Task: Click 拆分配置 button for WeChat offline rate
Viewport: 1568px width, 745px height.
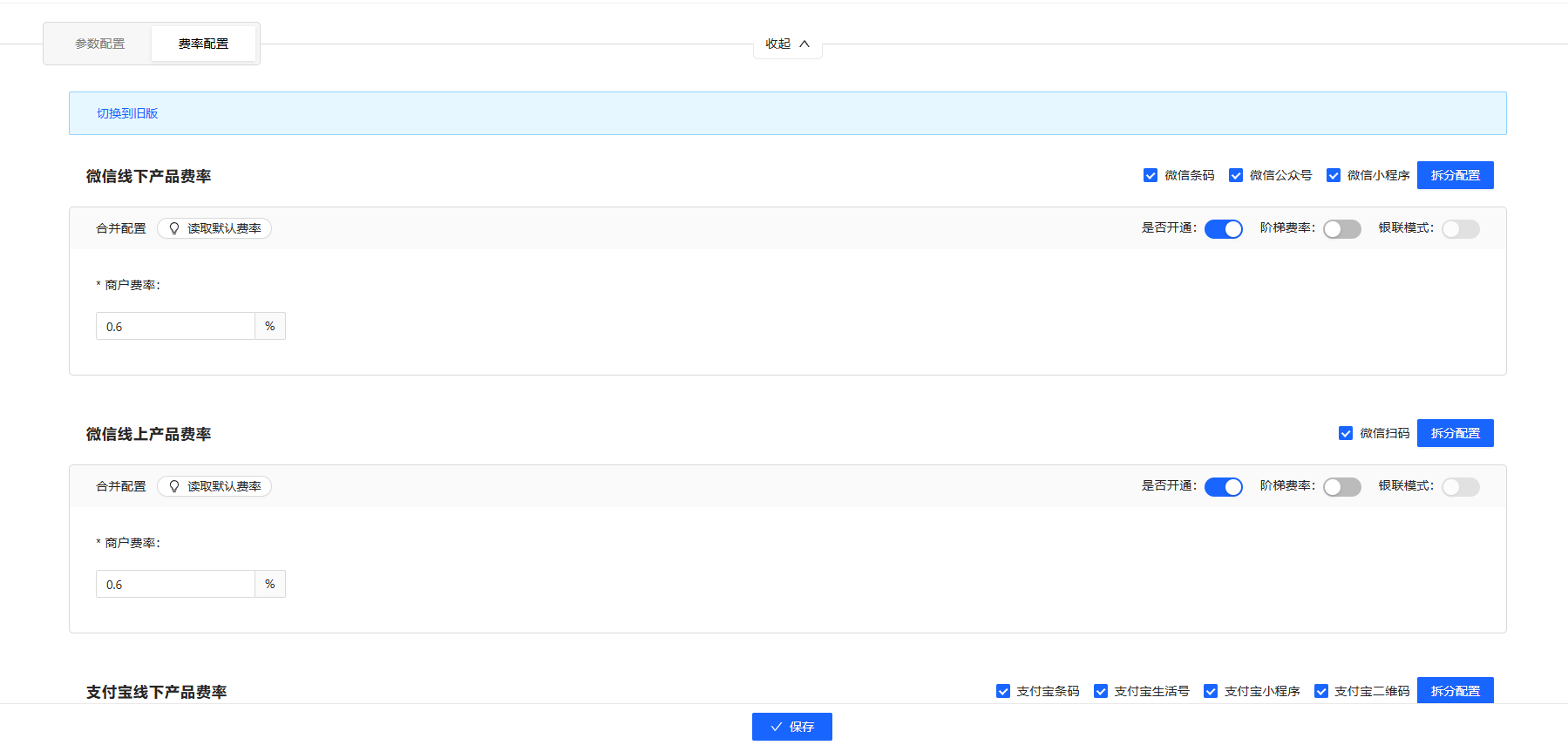Action: click(x=1455, y=175)
